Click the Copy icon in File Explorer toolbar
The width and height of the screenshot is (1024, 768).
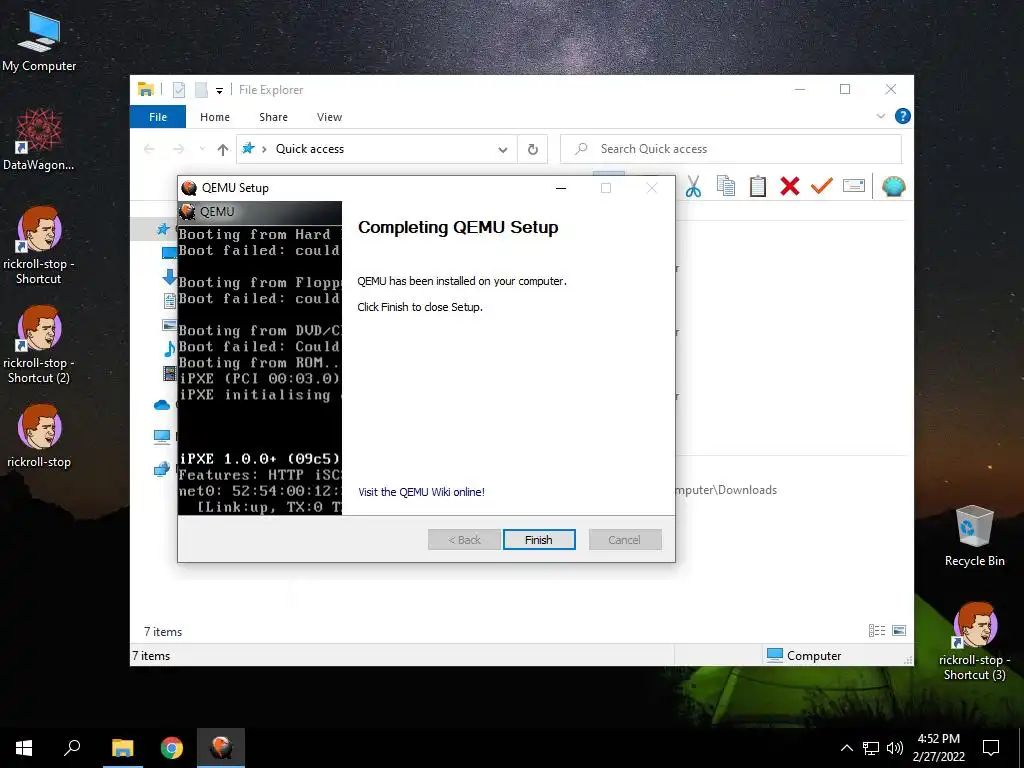[x=726, y=186]
